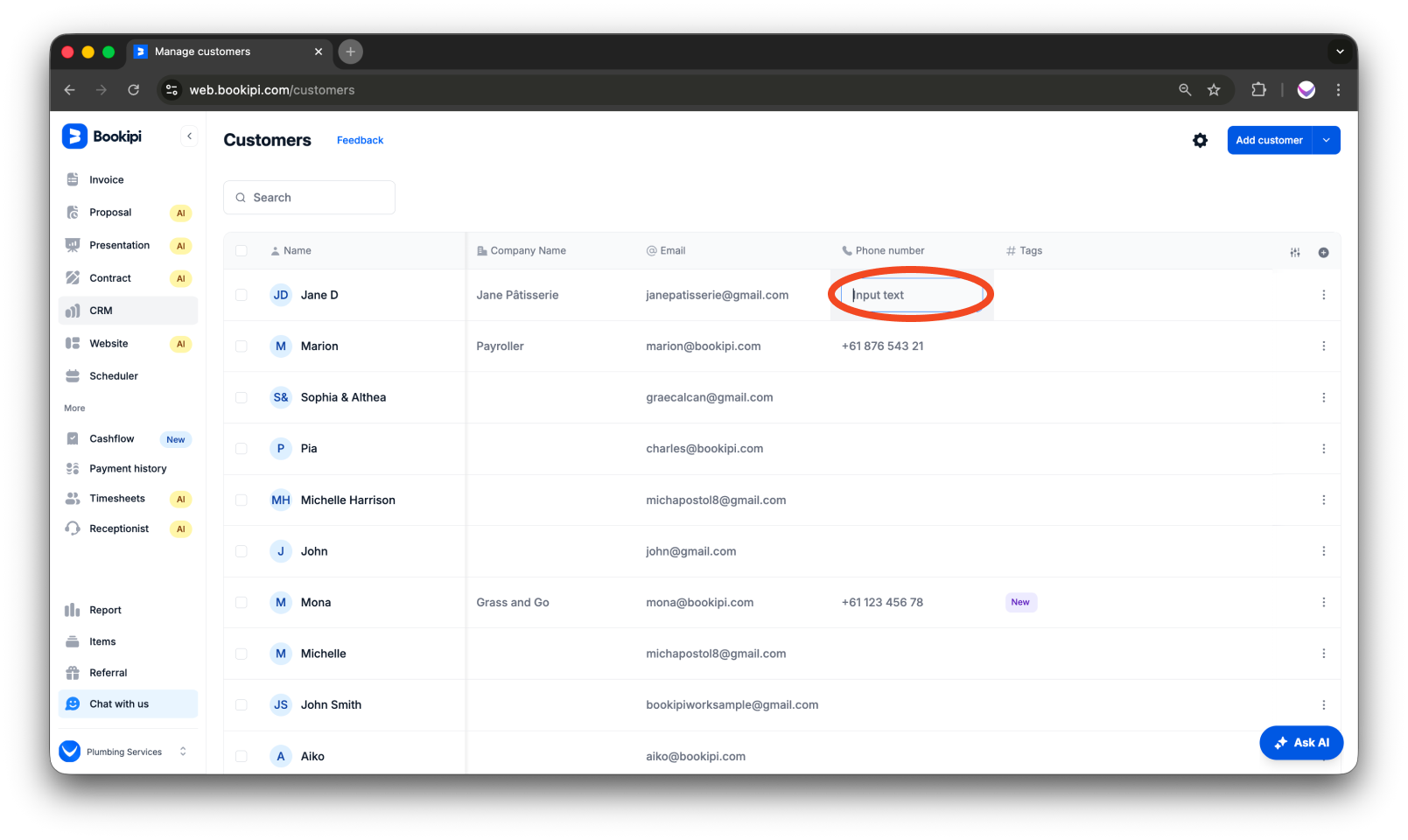
Task: Click the Add customer button
Action: tap(1268, 140)
